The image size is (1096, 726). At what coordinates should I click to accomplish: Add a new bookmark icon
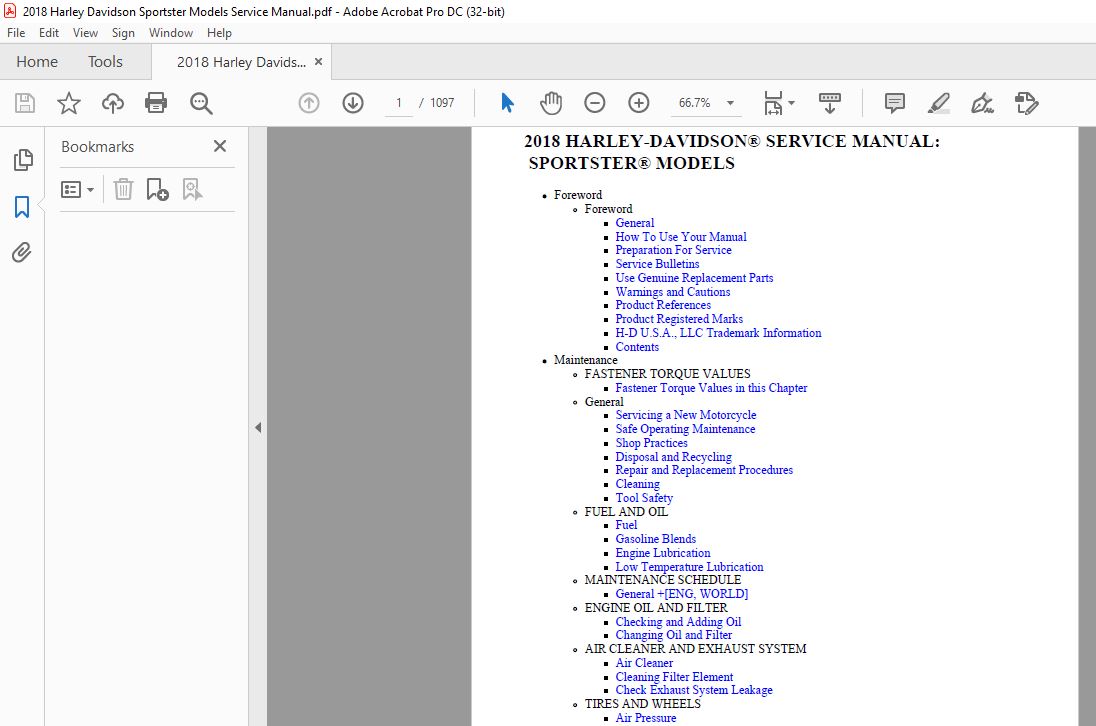(157, 189)
